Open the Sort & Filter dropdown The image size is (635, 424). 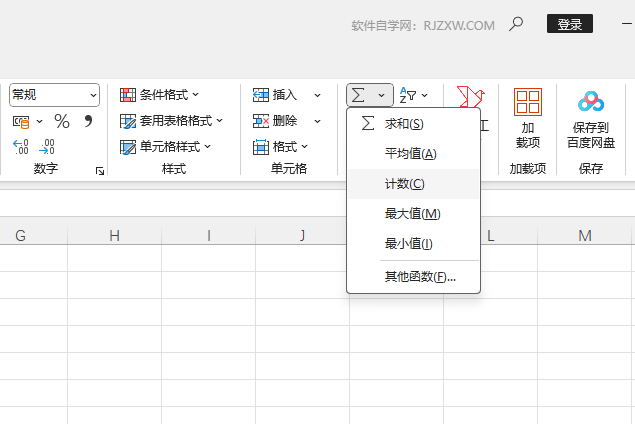tap(413, 95)
